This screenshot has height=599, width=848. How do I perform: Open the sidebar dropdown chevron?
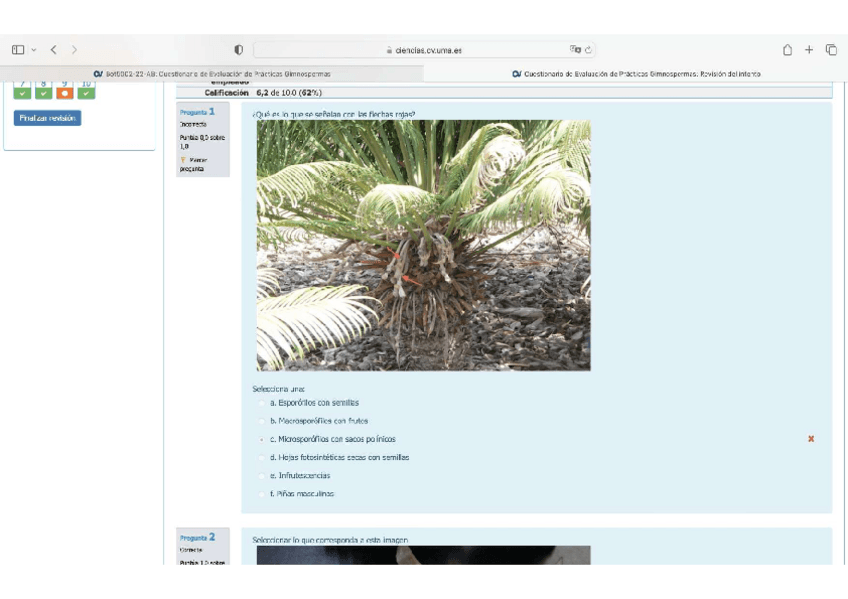(34, 50)
